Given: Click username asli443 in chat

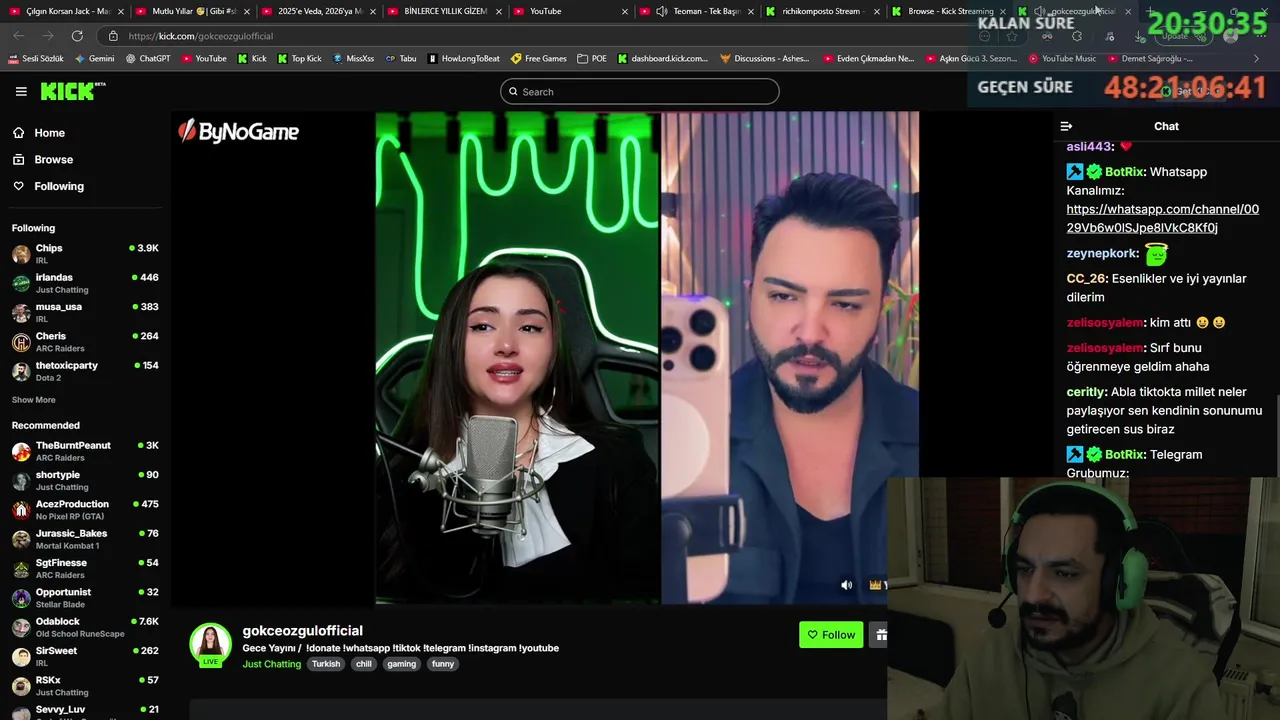Looking at the screenshot, I should [x=1089, y=146].
